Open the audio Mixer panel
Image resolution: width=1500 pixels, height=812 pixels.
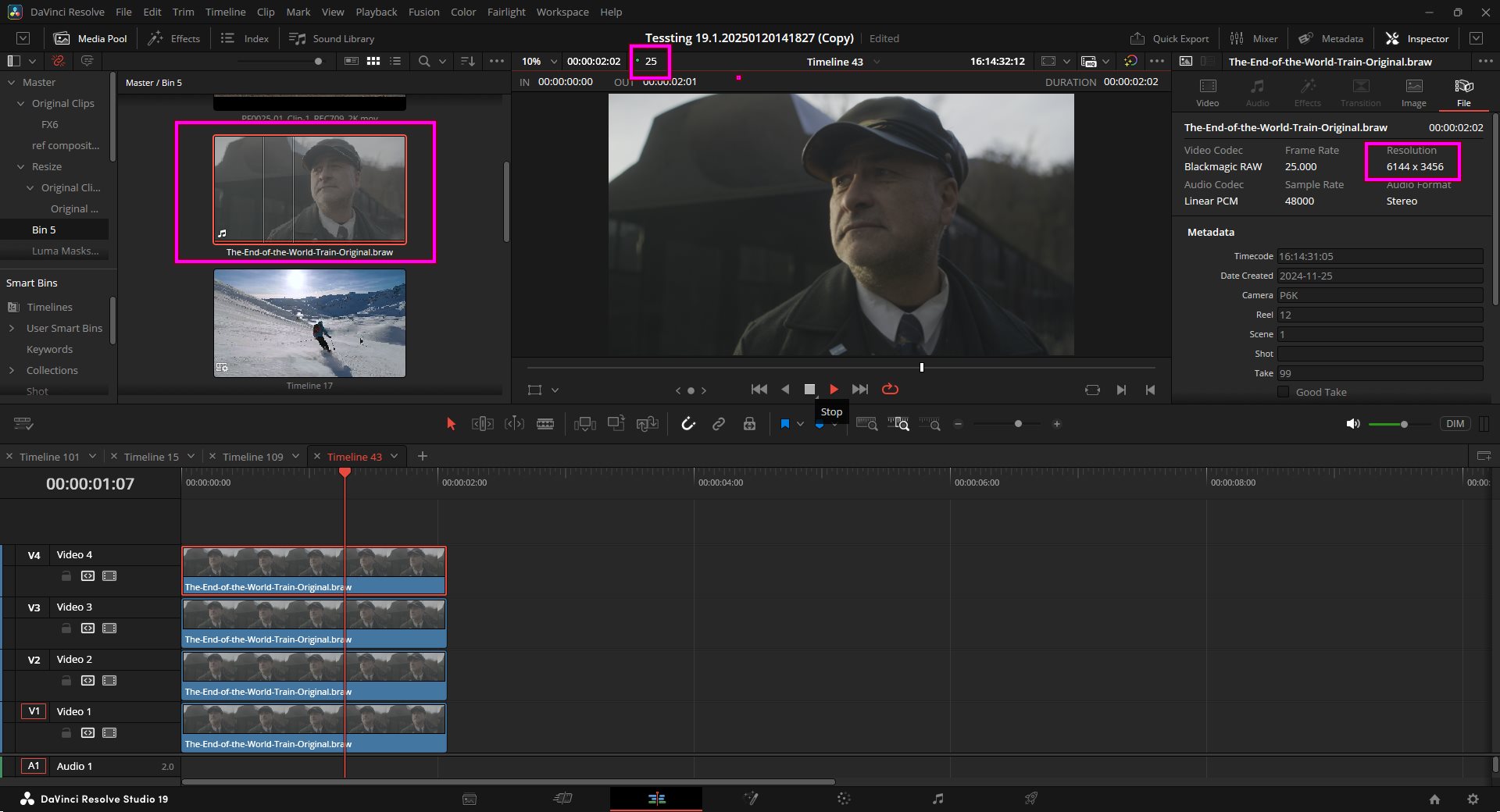[1254, 38]
